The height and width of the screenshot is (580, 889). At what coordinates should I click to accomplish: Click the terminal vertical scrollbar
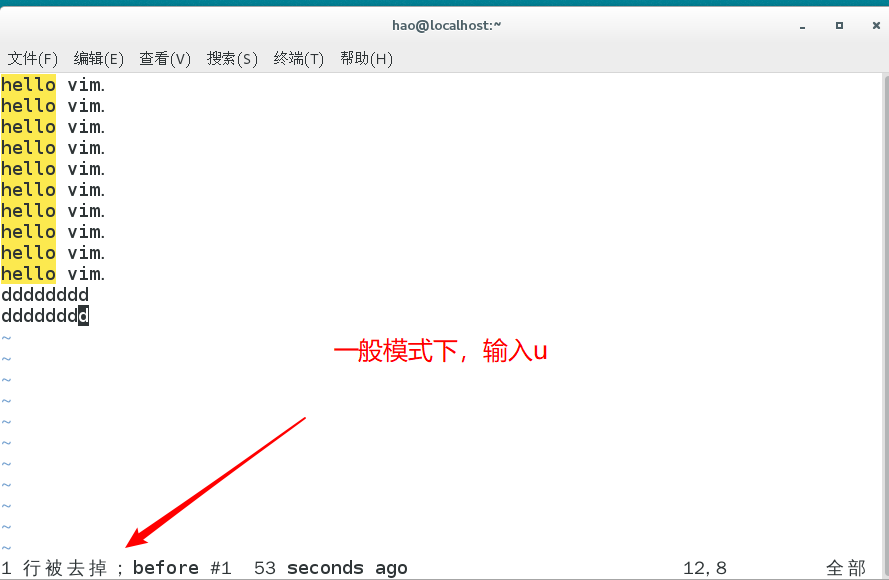click(886, 325)
